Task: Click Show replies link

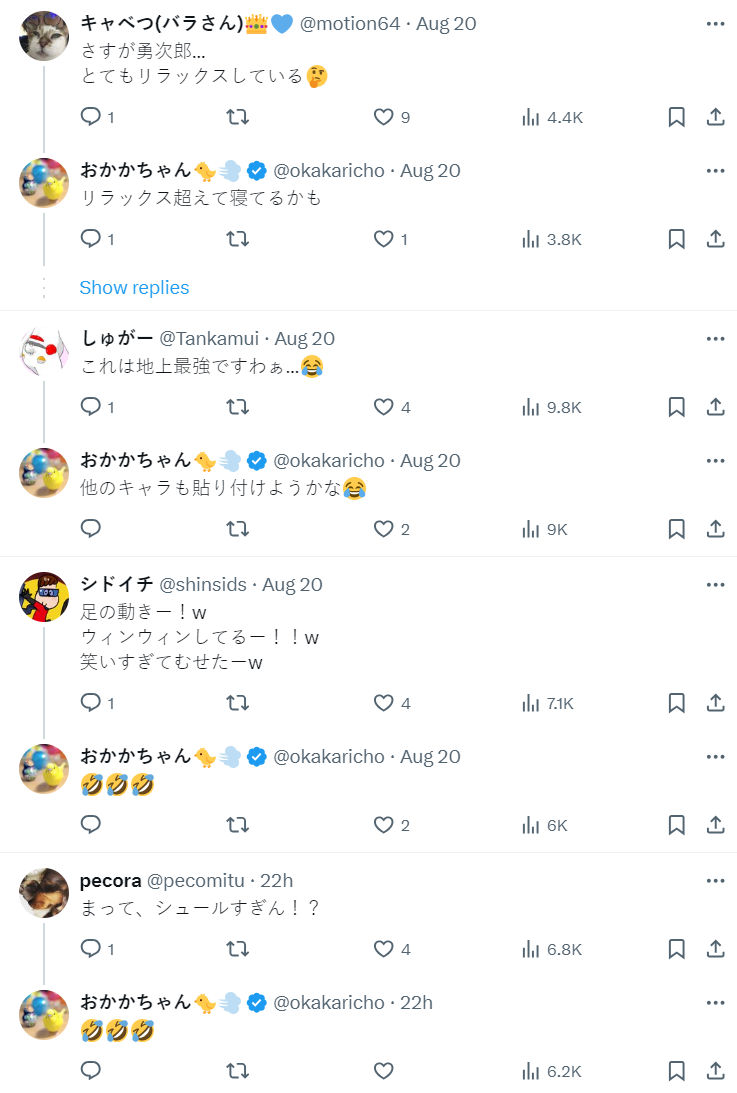Action: coord(134,287)
